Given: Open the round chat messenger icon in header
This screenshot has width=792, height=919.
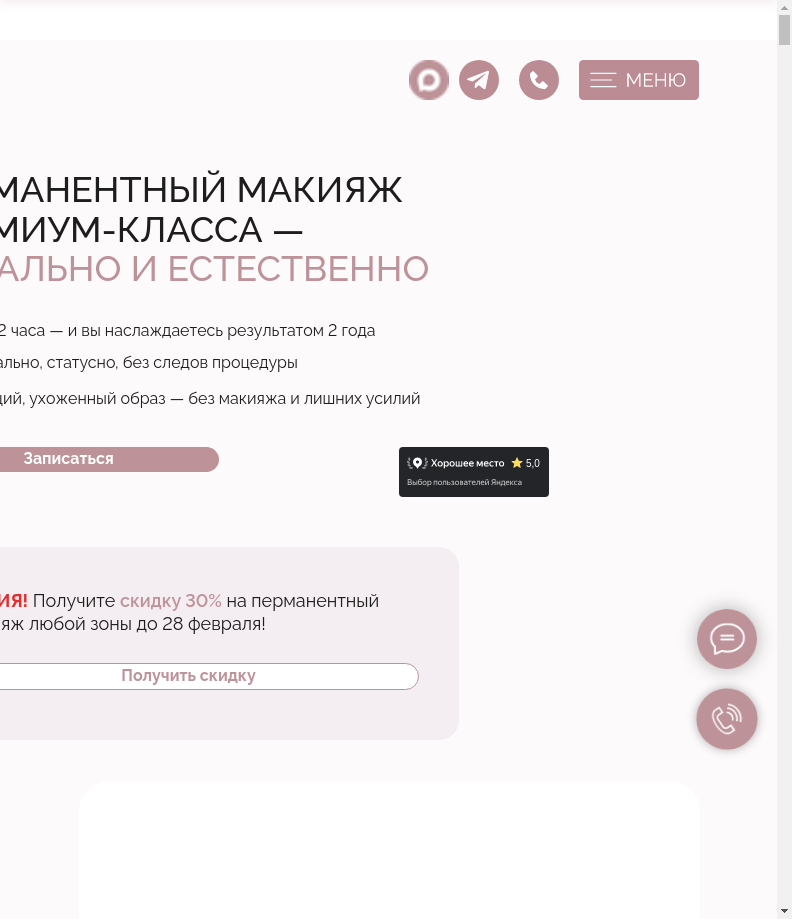Looking at the screenshot, I should point(429,80).
